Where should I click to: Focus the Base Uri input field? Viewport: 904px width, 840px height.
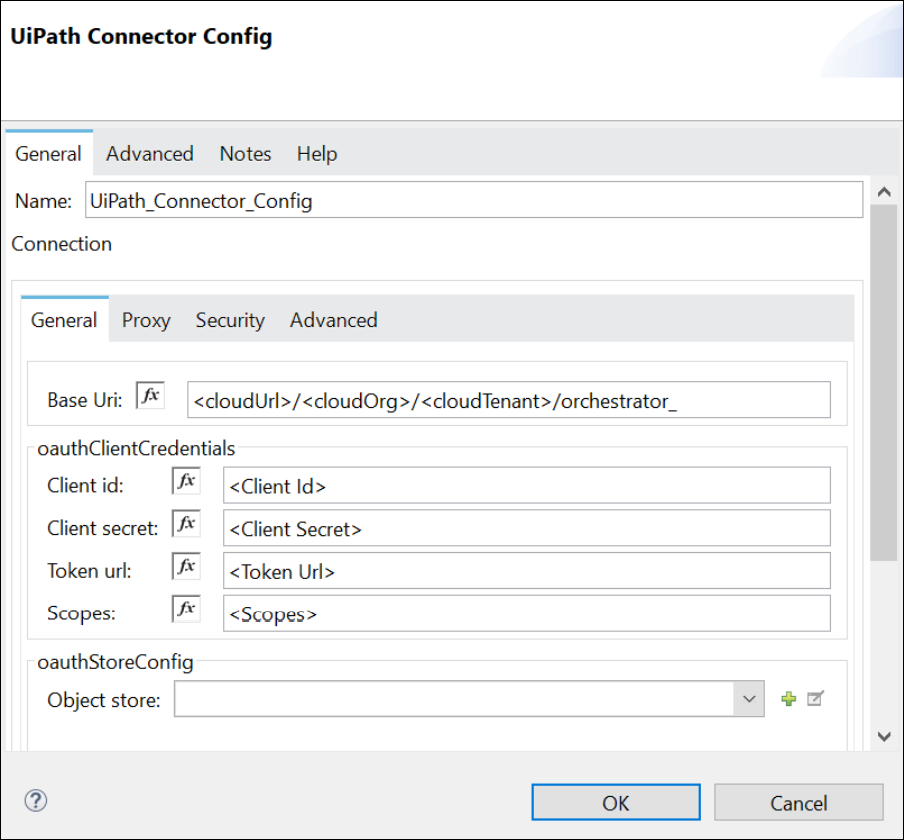[x=508, y=401]
